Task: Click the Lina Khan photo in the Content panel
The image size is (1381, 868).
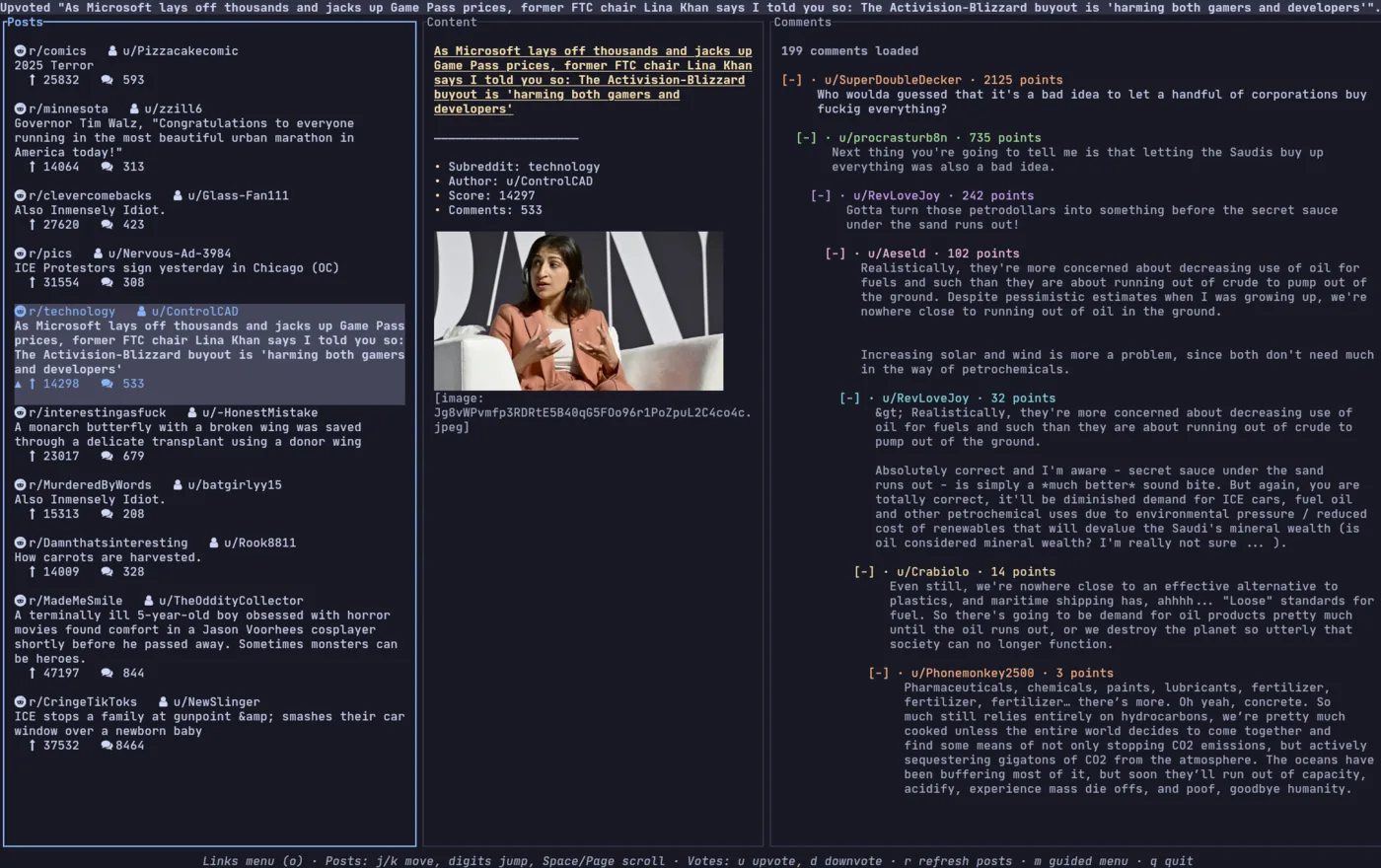Action: click(x=578, y=310)
